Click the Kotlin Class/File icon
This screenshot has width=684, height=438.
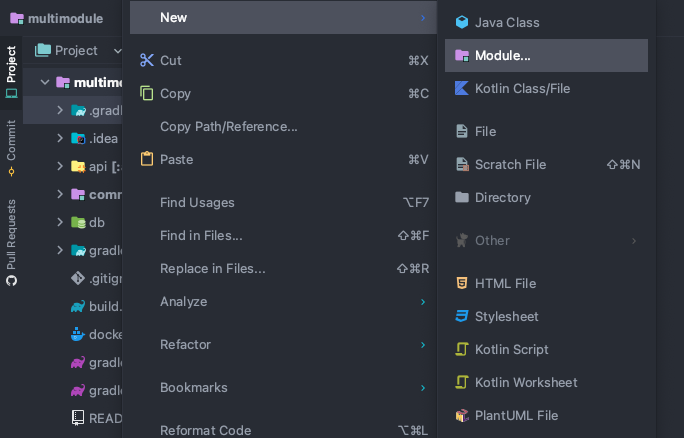(462, 88)
